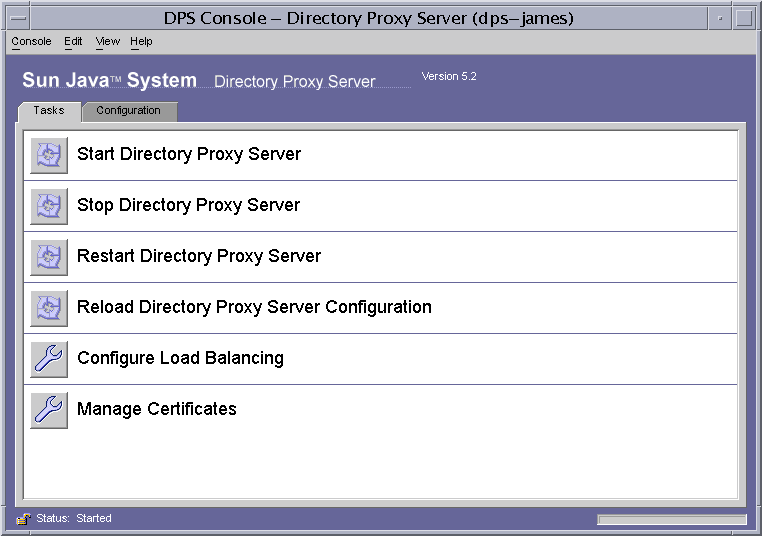The image size is (762, 536).
Task: Click the Stop Directory Proxy Server icon
Action: coord(49,206)
